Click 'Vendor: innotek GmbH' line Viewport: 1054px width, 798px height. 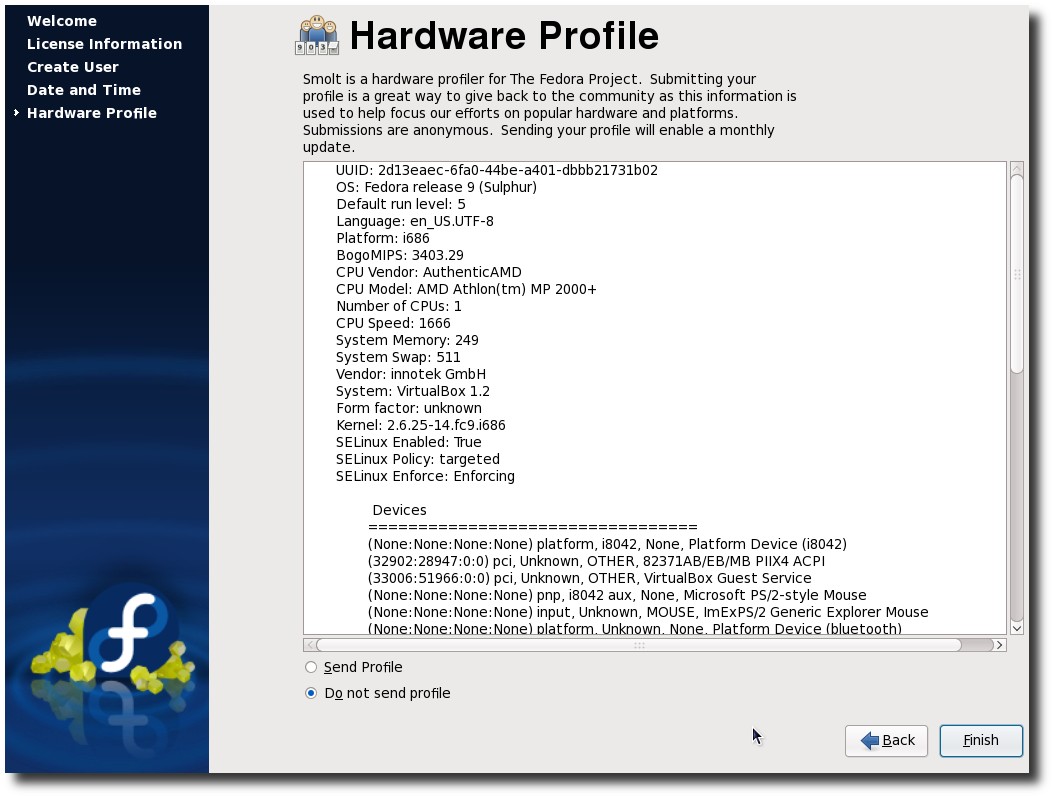tap(411, 374)
